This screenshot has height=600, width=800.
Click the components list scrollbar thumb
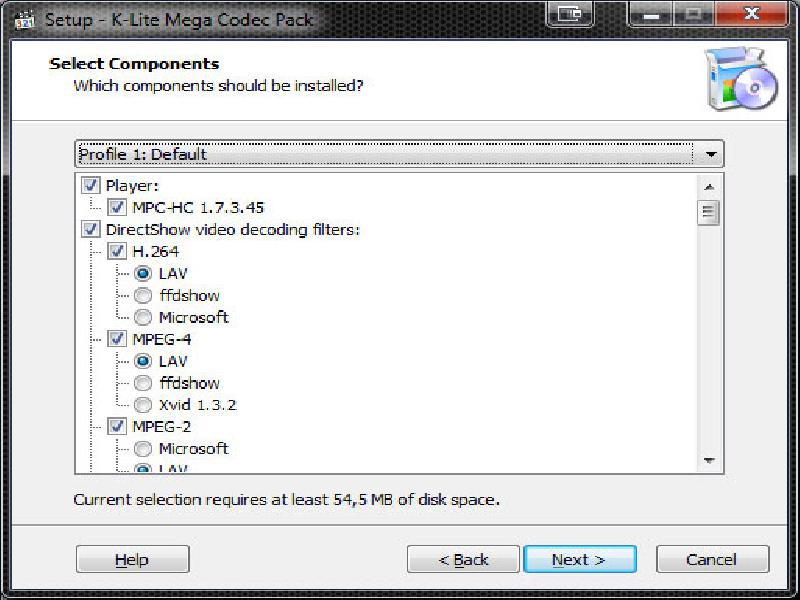[708, 212]
